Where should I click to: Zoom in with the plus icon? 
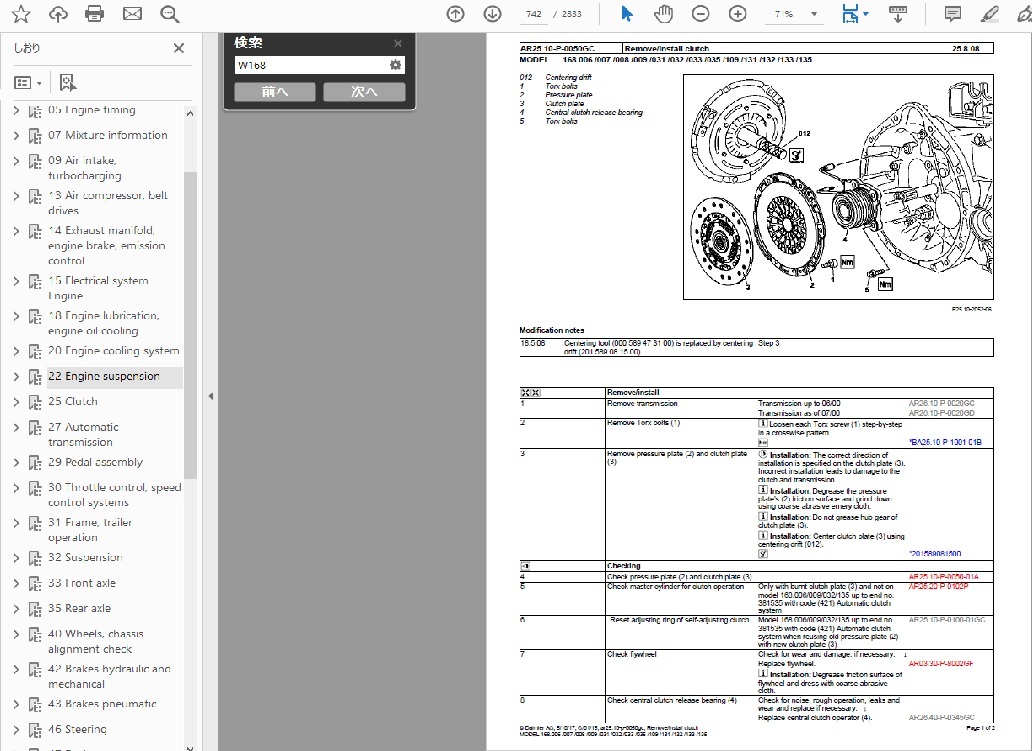pos(738,14)
